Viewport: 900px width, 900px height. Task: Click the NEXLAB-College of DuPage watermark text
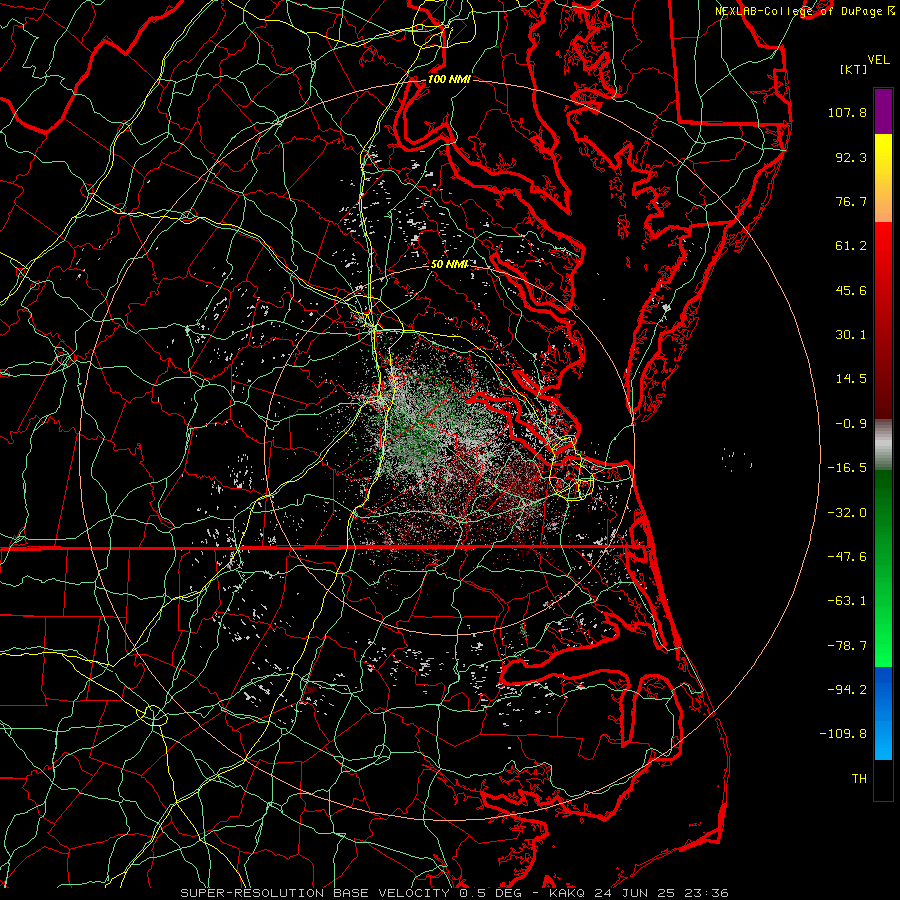pyautogui.click(x=805, y=11)
